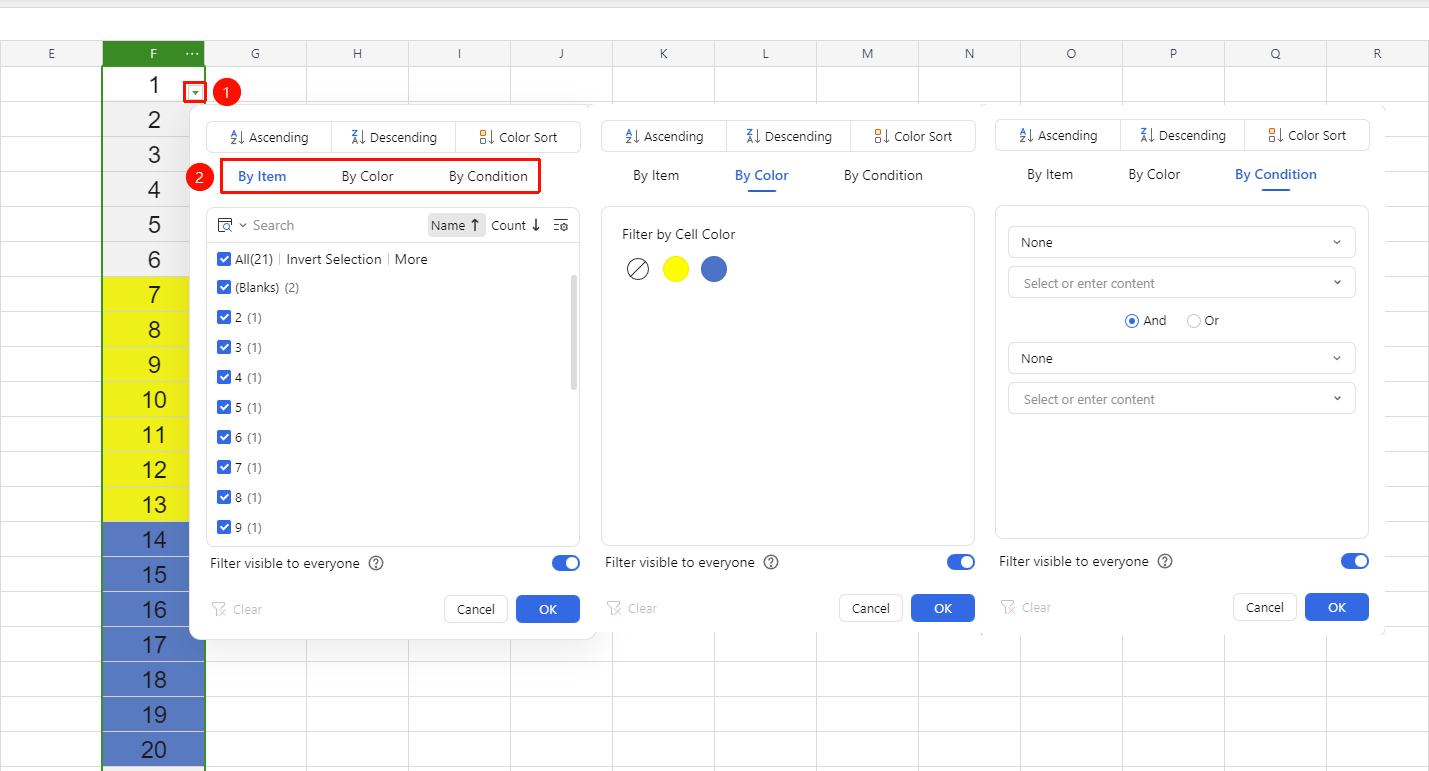
Task: Click OK in the condition filter panel
Action: (1337, 607)
